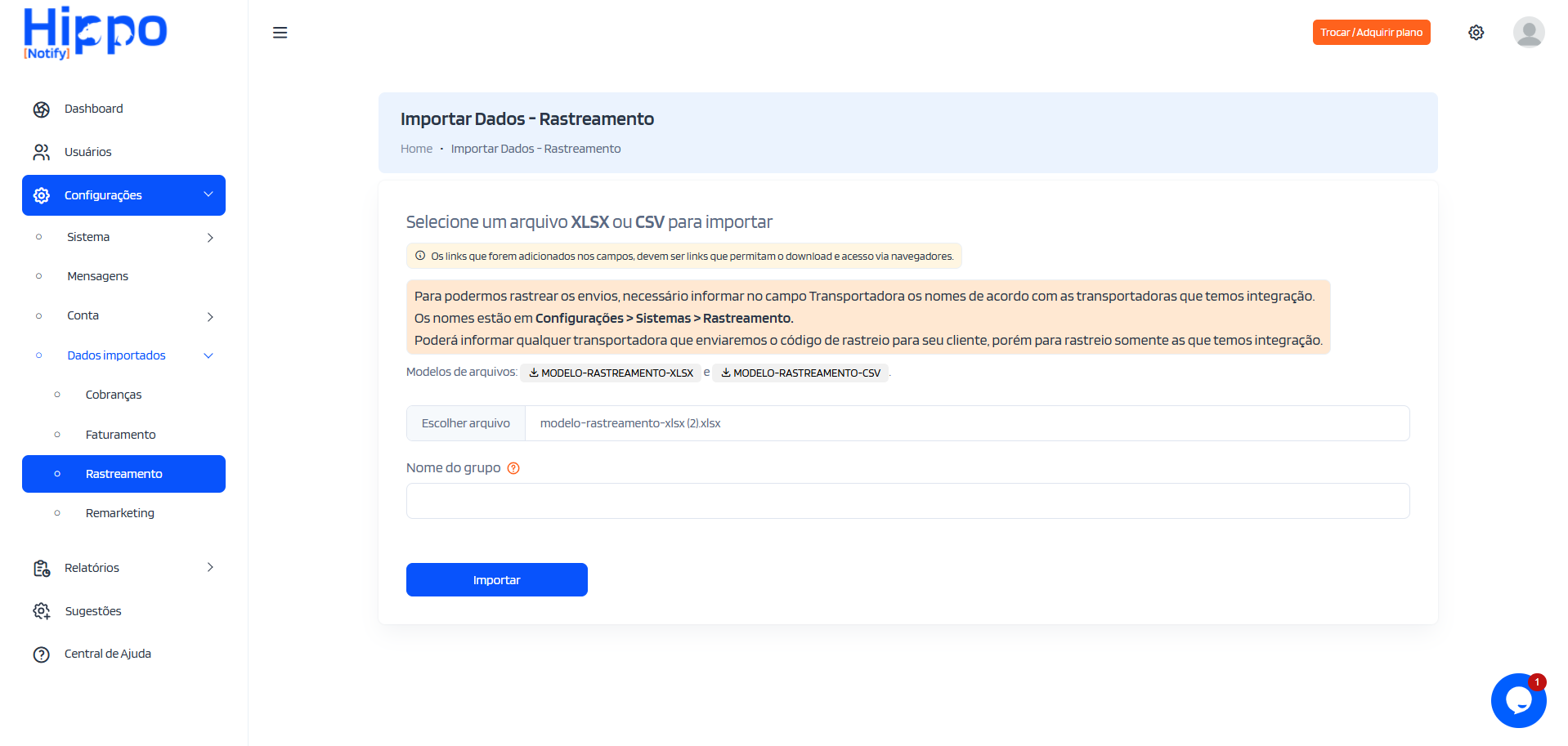Click the Configurações gear icon
This screenshot has height=746, width=1568.
tap(42, 195)
